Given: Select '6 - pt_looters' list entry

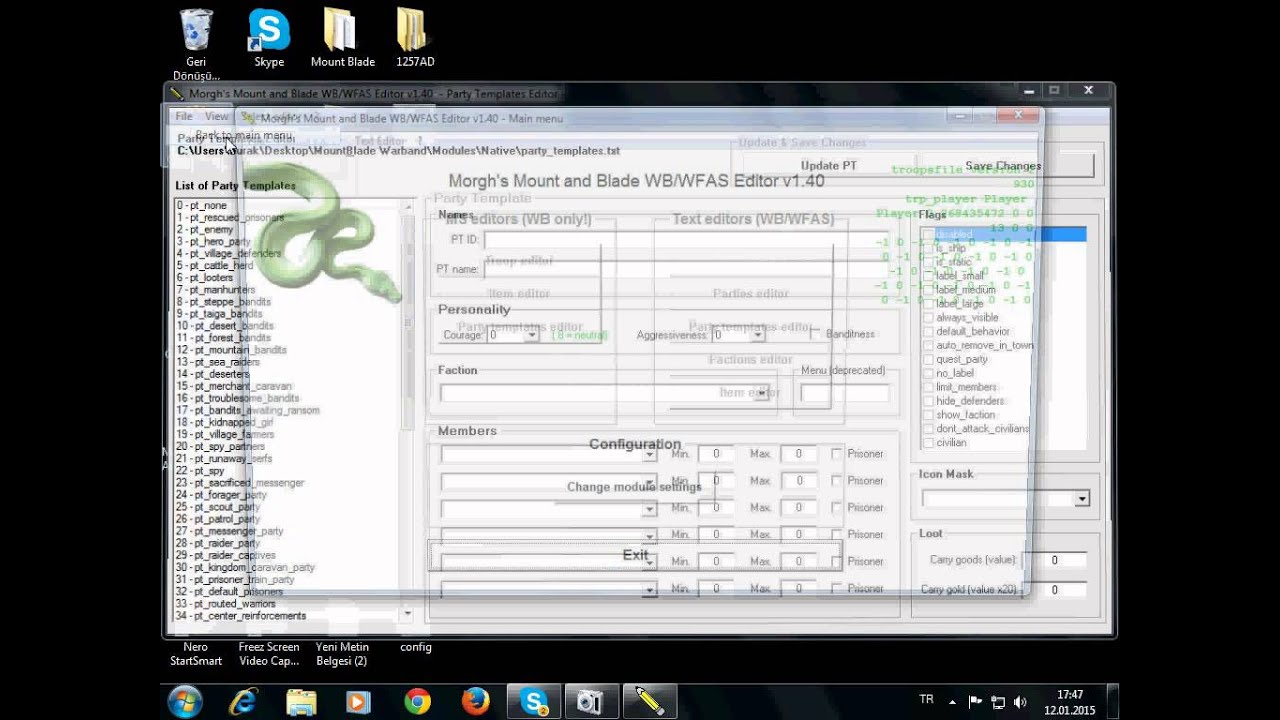Looking at the screenshot, I should [203, 278].
